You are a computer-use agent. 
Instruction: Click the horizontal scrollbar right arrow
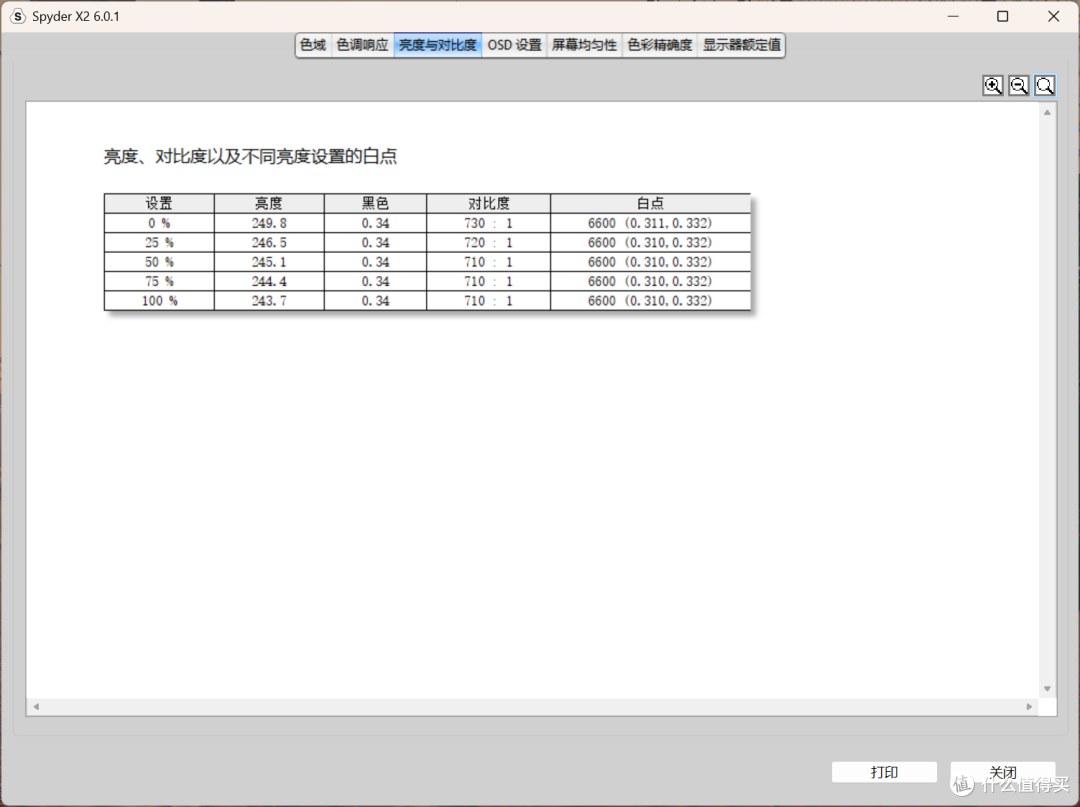[x=1030, y=706]
